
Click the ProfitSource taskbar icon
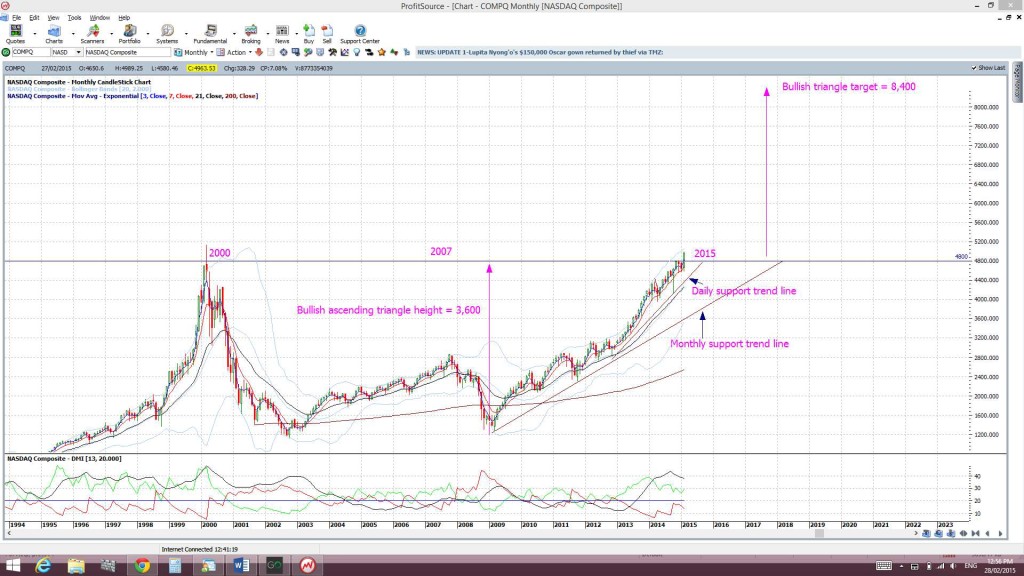tap(307, 566)
